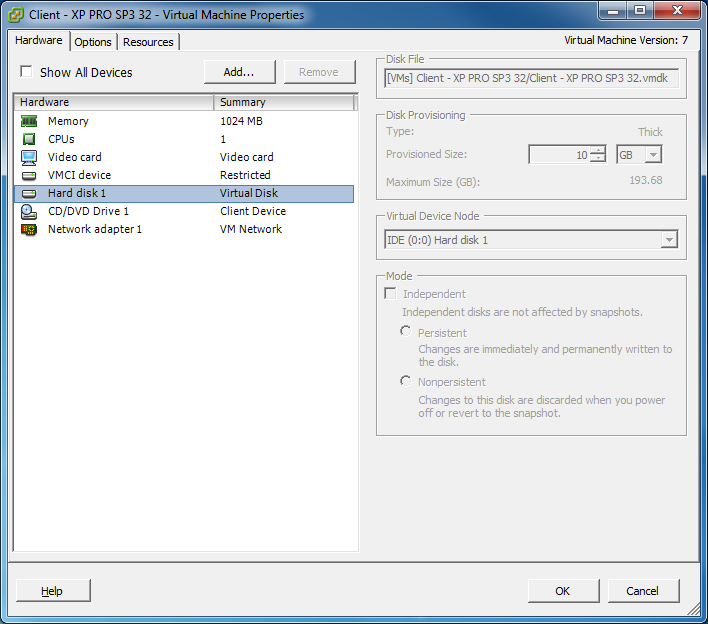Minimize the Virtual Machine Properties window
Viewport: 708px width, 624px height.
coord(613,11)
